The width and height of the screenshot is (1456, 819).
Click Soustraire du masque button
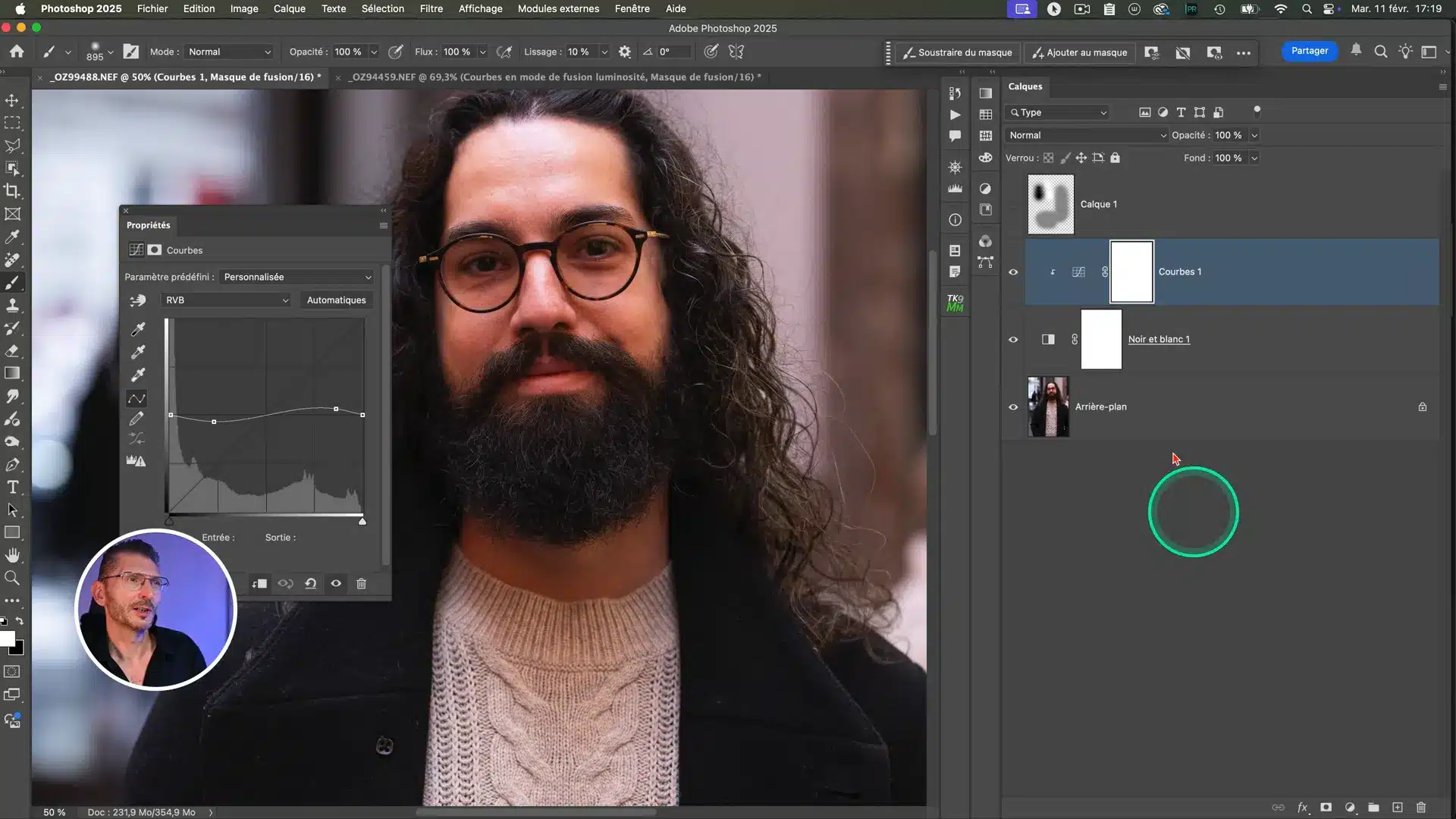point(958,52)
